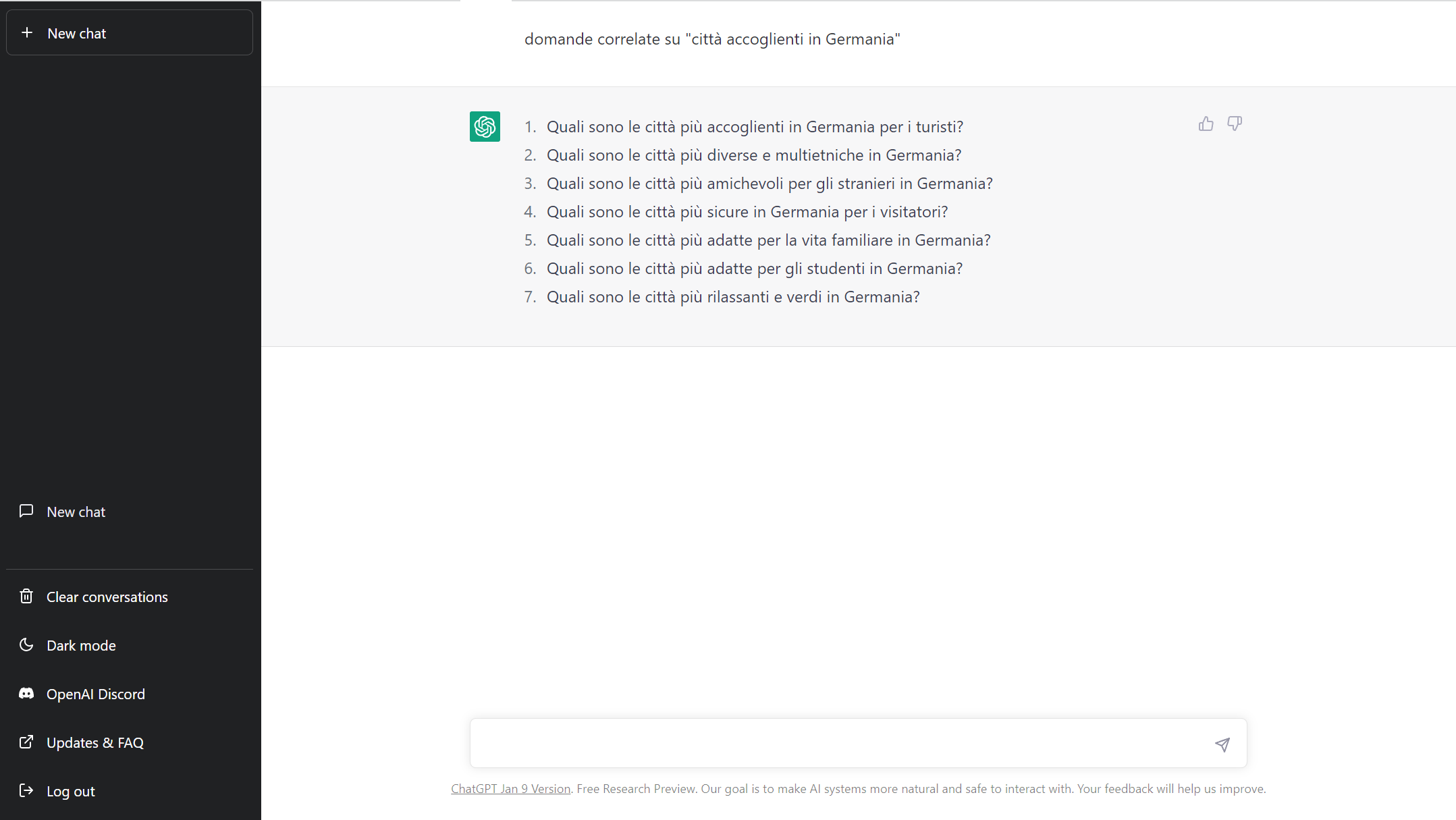Open the existing New chat conversation

click(76, 512)
